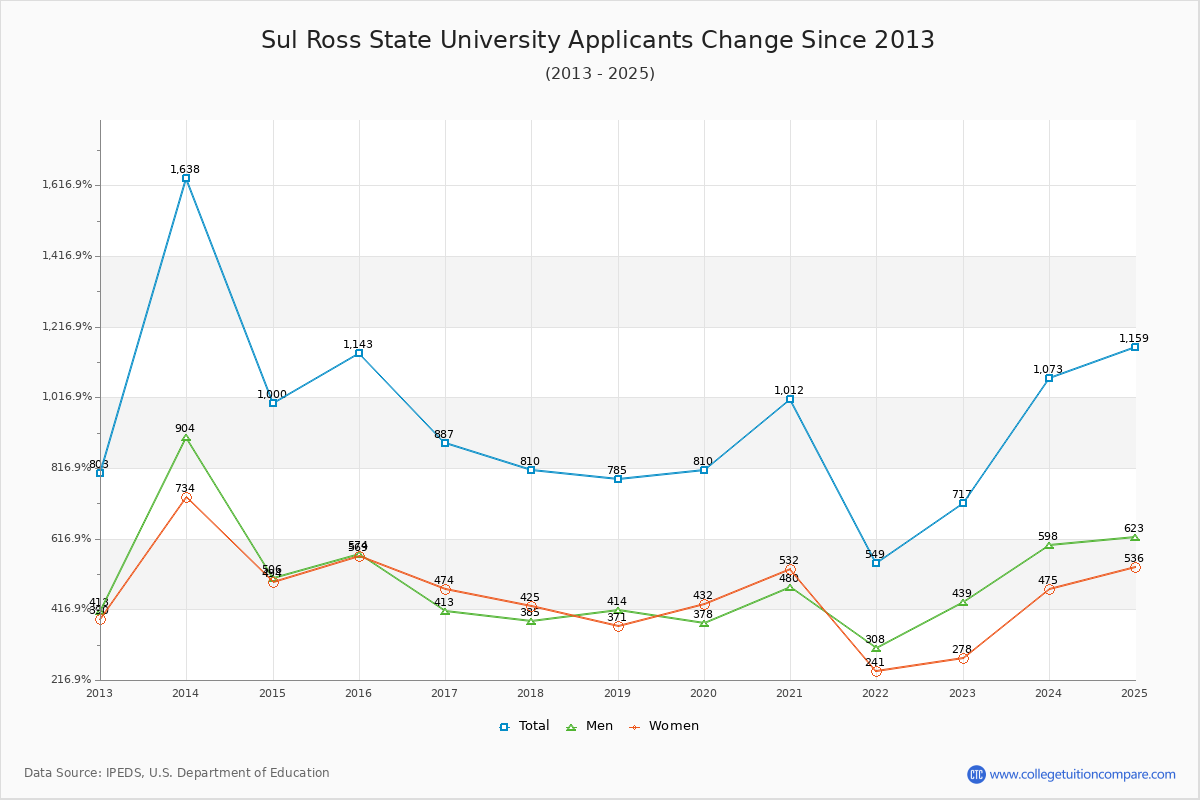Screen dimensions: 1200x800
Task: Click the Women data point 371 for 2019
Action: (618, 626)
